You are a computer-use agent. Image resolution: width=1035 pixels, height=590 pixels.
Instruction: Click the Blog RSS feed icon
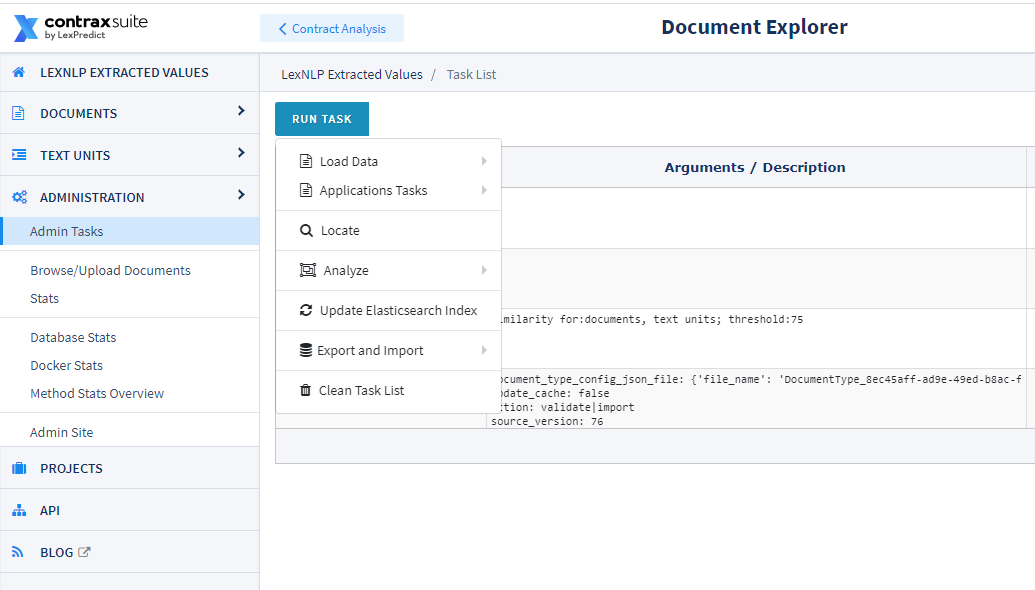tap(18, 552)
